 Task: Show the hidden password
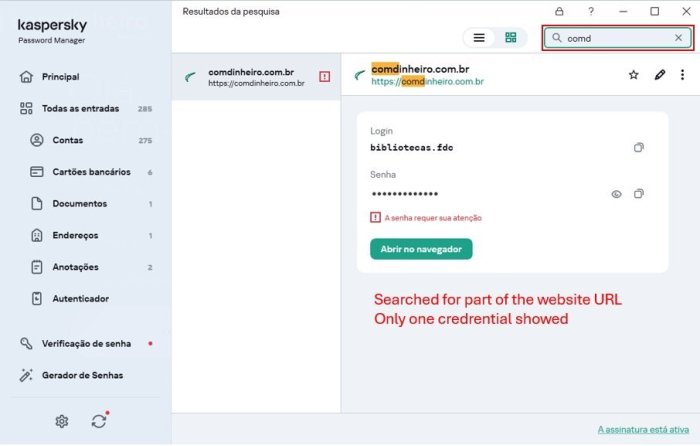click(x=616, y=194)
